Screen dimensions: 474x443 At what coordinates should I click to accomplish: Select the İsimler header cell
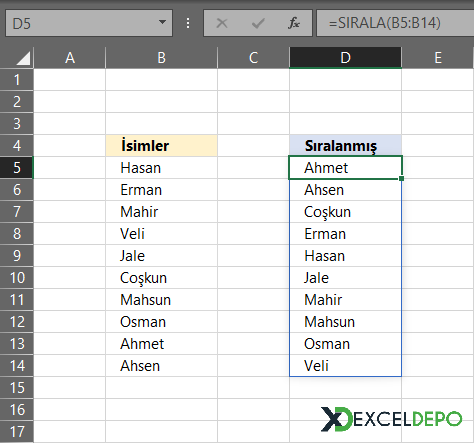click(x=162, y=145)
